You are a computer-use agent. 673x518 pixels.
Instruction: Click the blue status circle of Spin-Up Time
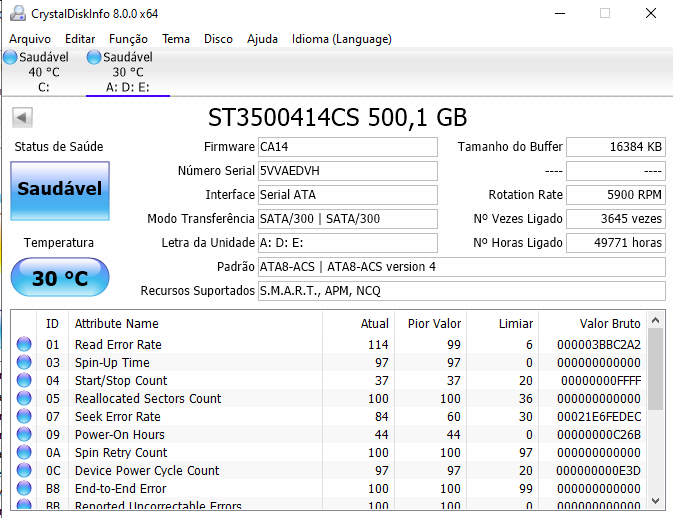[24, 362]
